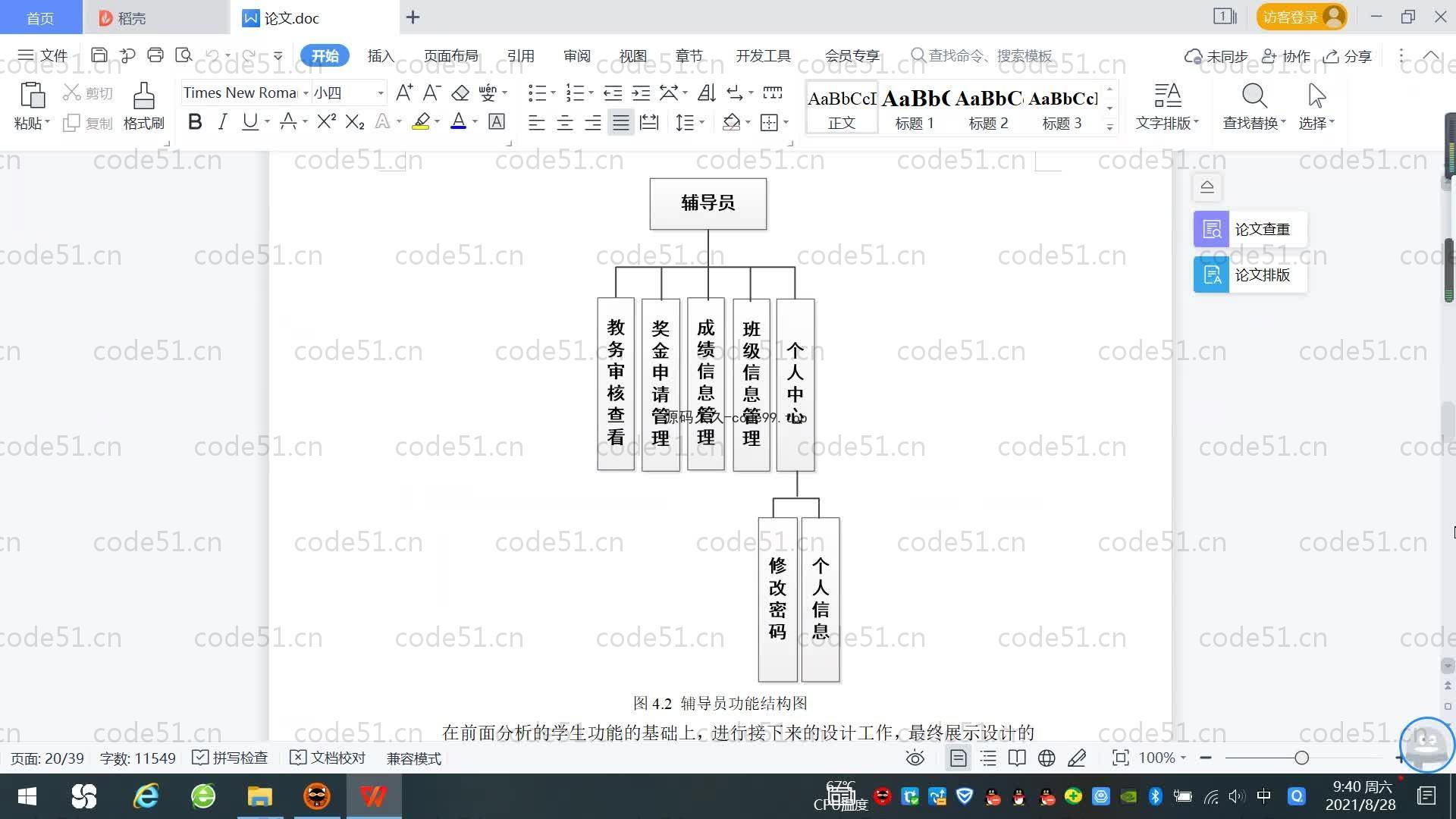Open font size dropdown
The image size is (1456, 819).
pos(380,93)
